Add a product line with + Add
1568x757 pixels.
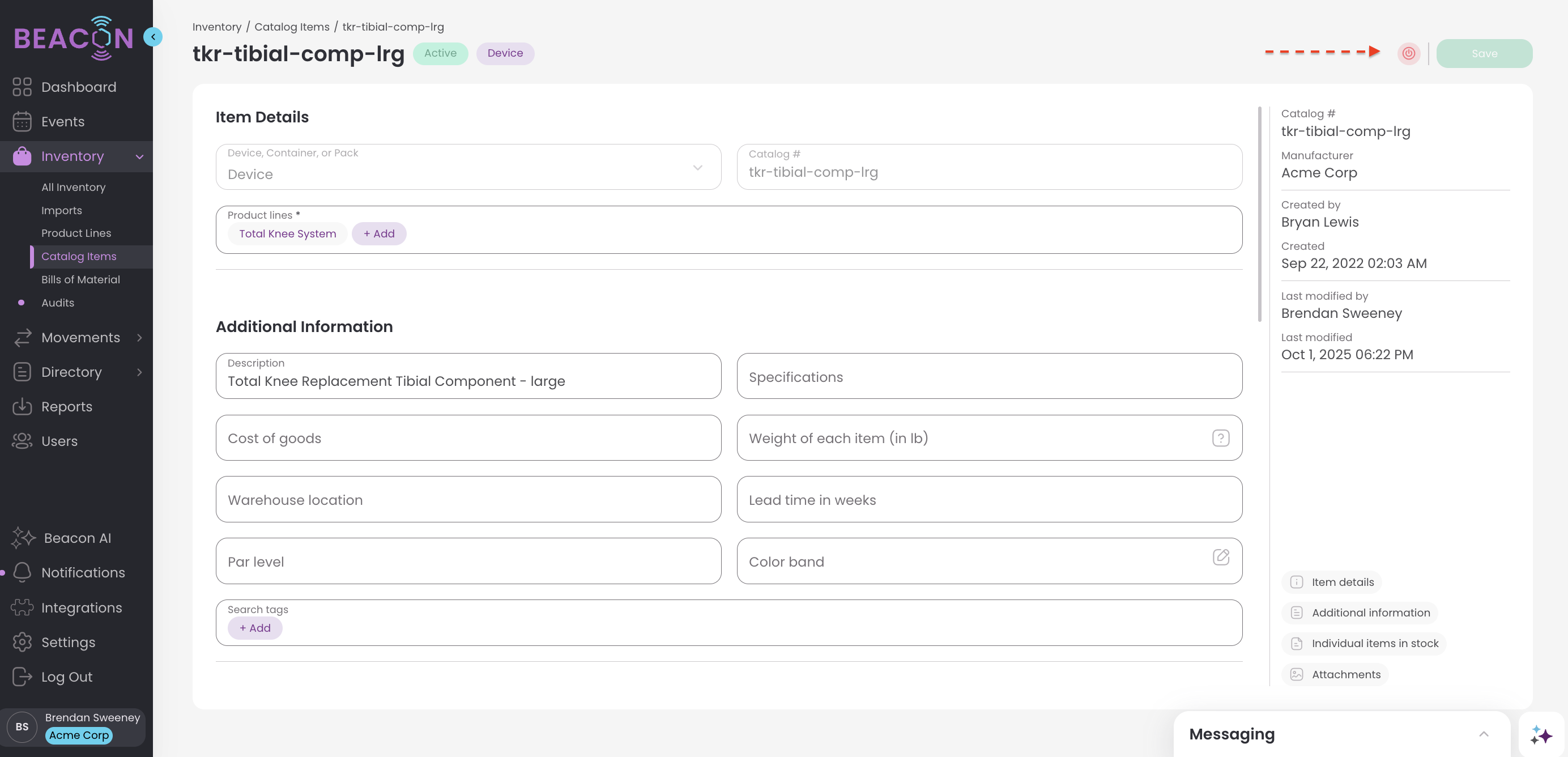click(x=378, y=234)
